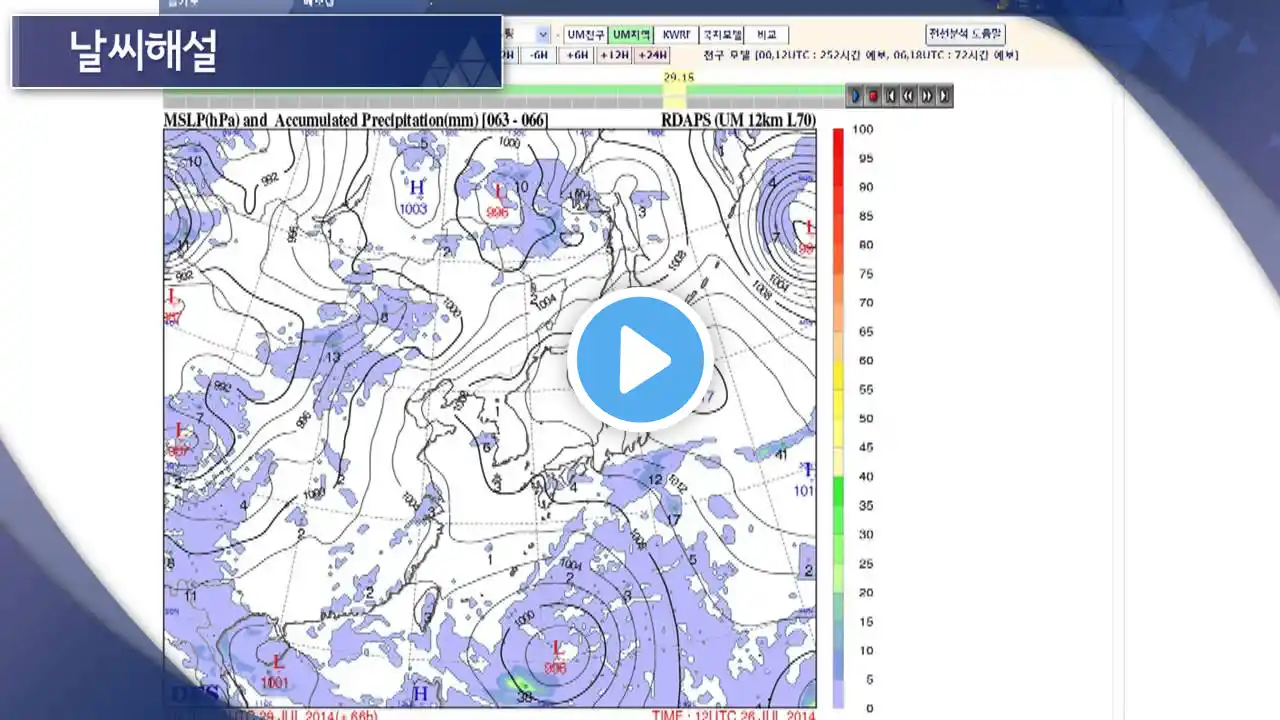The image size is (1280, 720).
Task: Click the RDAPS (UM 12km L70) map title
Action: [738, 121]
